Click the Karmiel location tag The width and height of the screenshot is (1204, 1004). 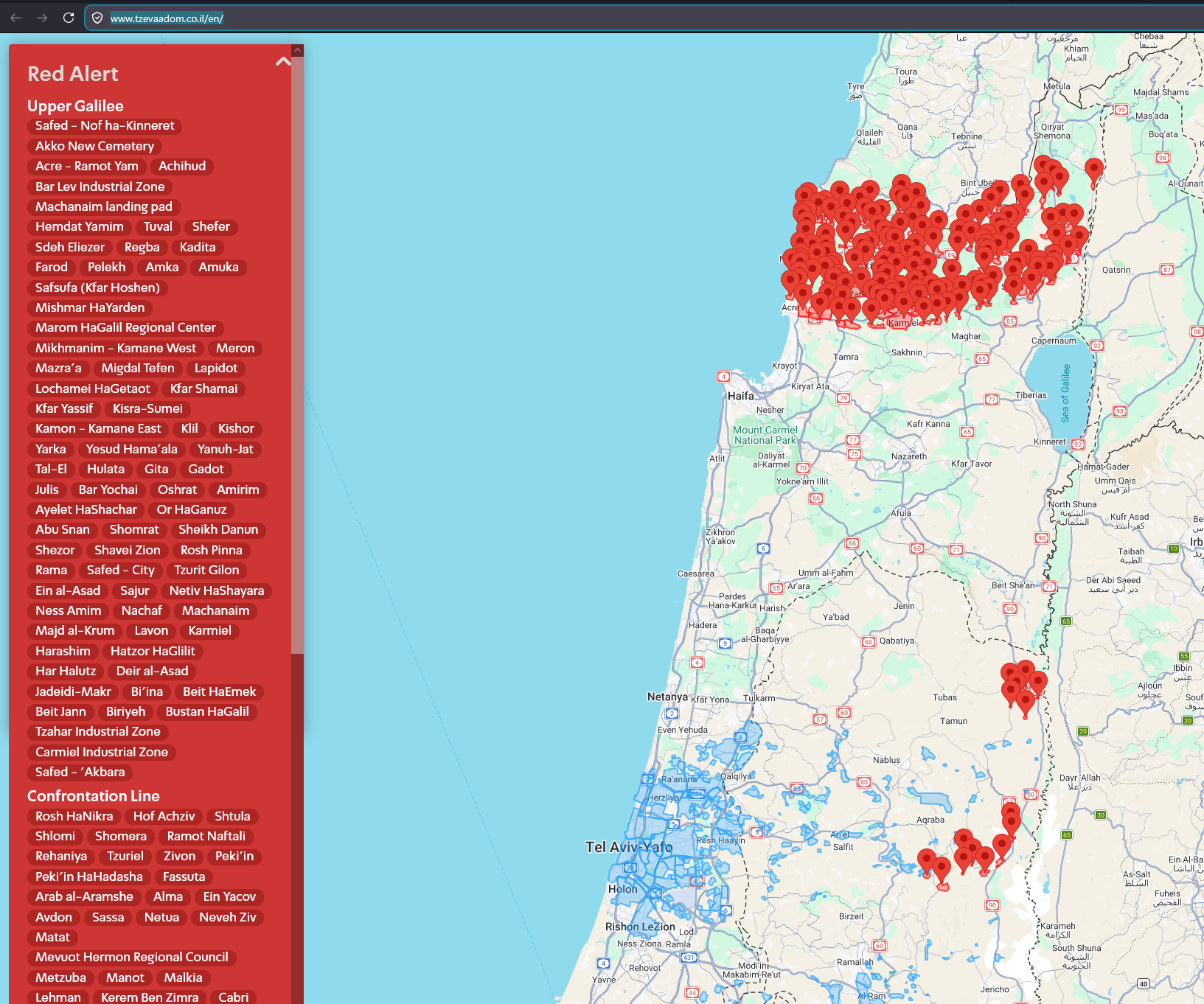coord(210,630)
